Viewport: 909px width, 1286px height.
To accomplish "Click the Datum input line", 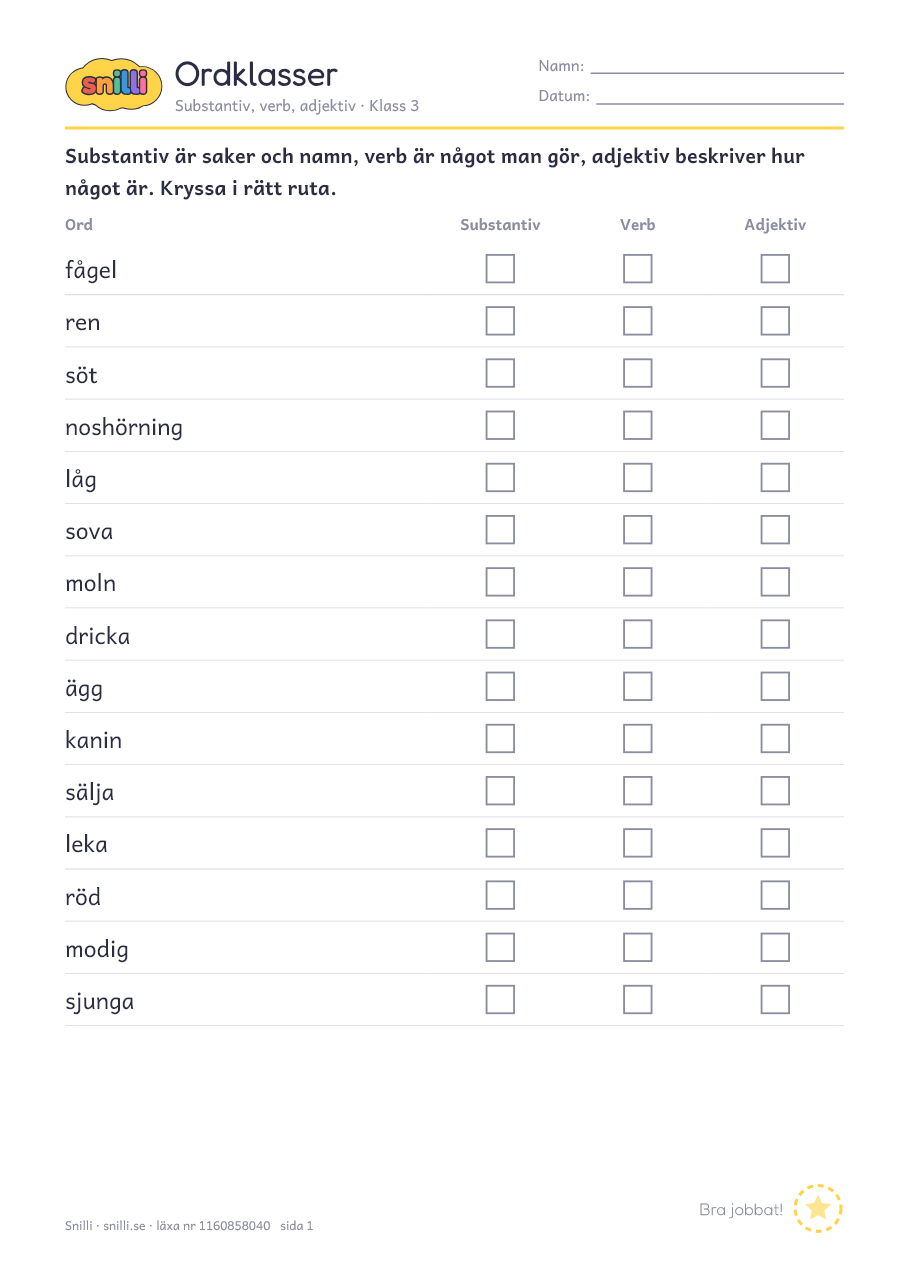I will [720, 103].
